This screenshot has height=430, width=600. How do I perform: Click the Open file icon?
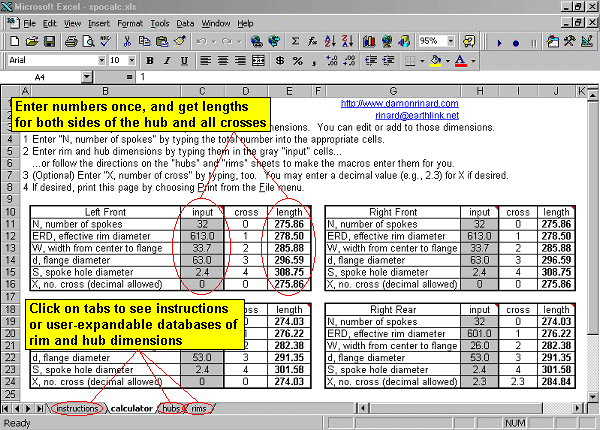pos(32,41)
